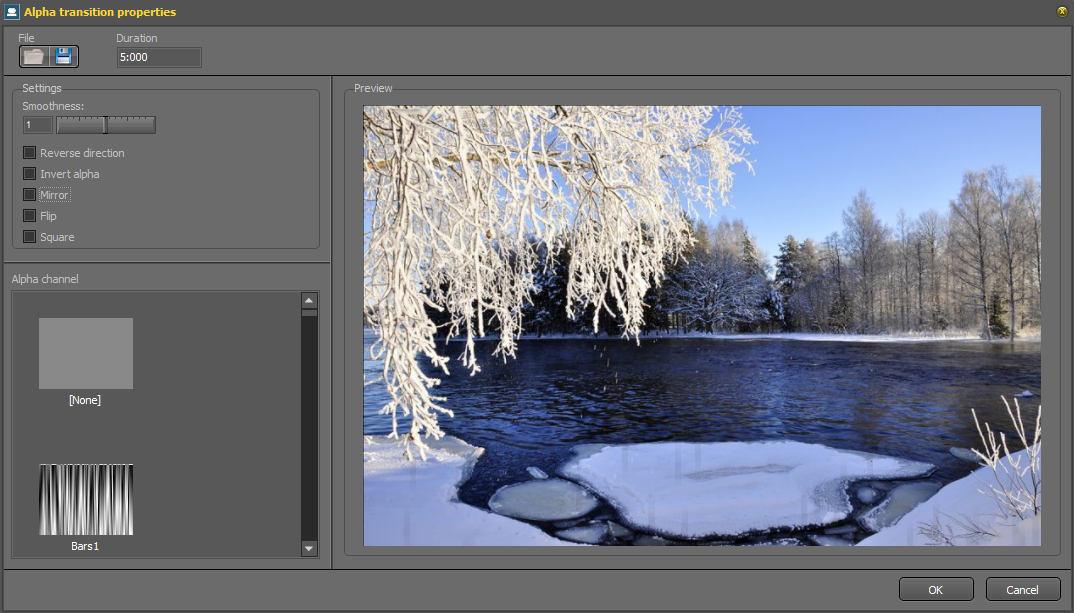This screenshot has width=1074, height=613.
Task: Open a transition file with folder icon
Action: 34,56
